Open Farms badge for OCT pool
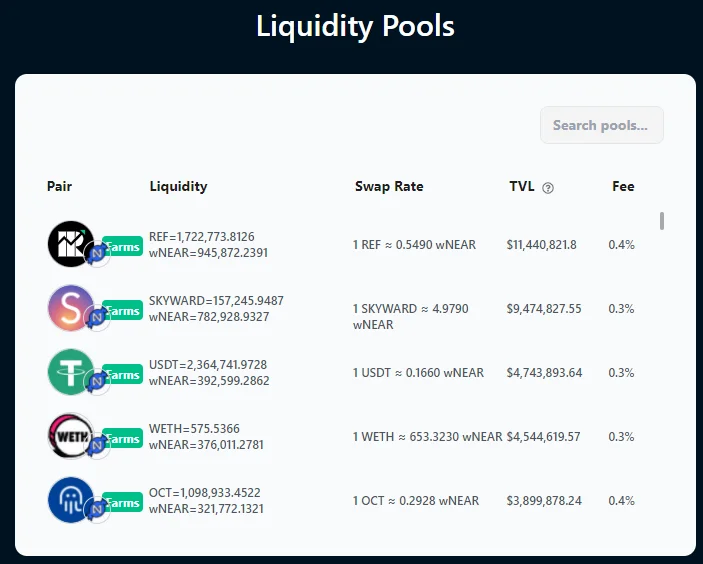 coord(123,503)
